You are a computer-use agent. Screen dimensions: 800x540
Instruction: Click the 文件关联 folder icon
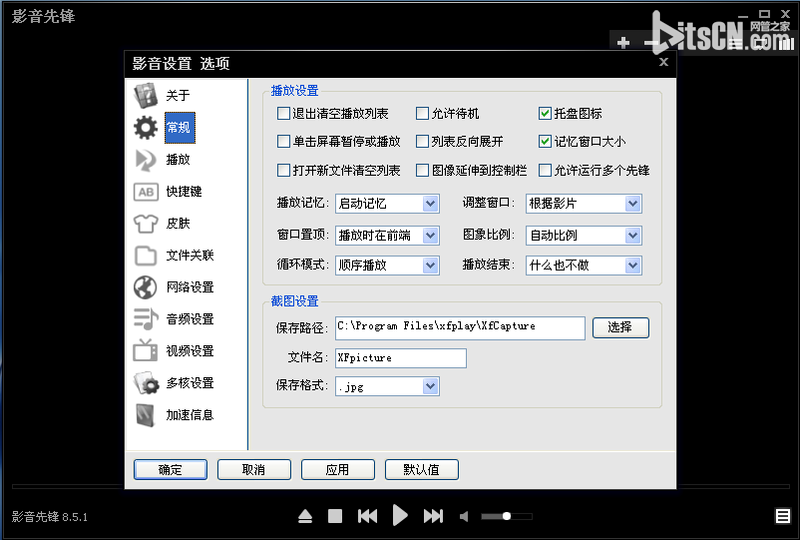tap(146, 256)
